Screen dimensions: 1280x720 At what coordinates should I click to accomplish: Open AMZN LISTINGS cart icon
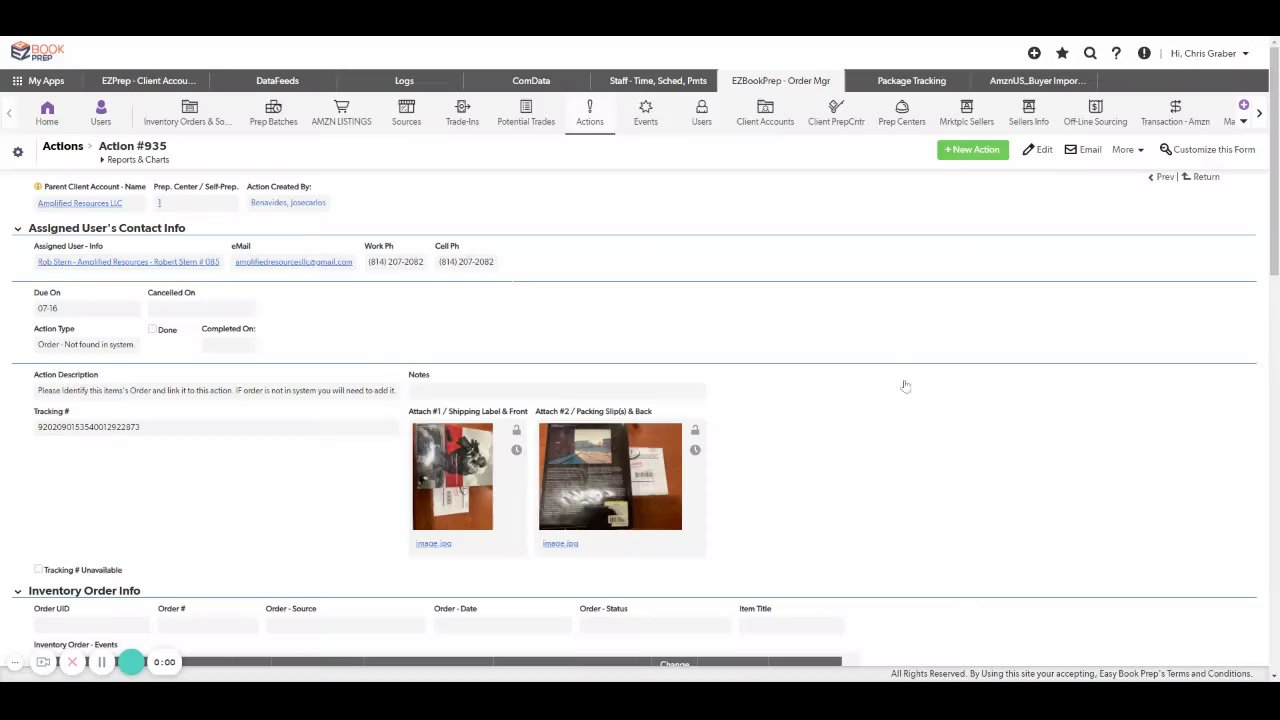tap(341, 107)
